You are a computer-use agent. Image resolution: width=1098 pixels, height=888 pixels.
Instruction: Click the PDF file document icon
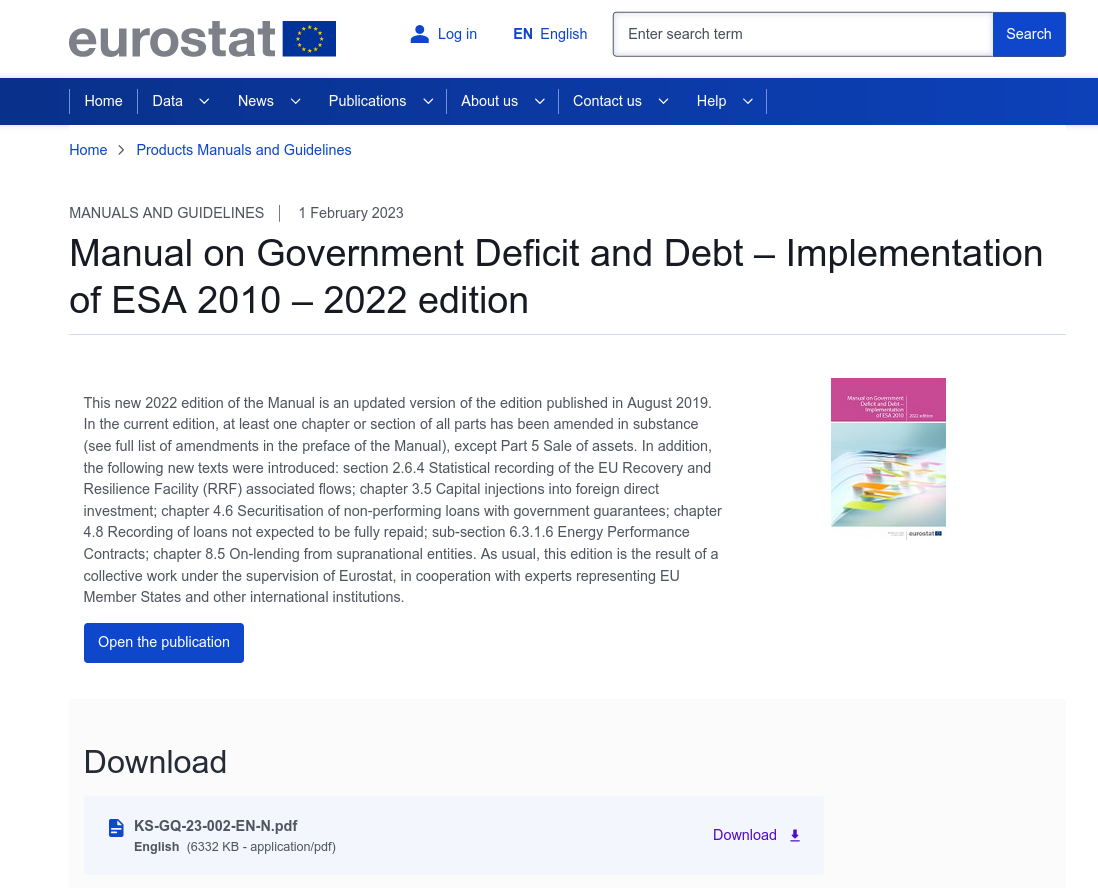click(116, 828)
